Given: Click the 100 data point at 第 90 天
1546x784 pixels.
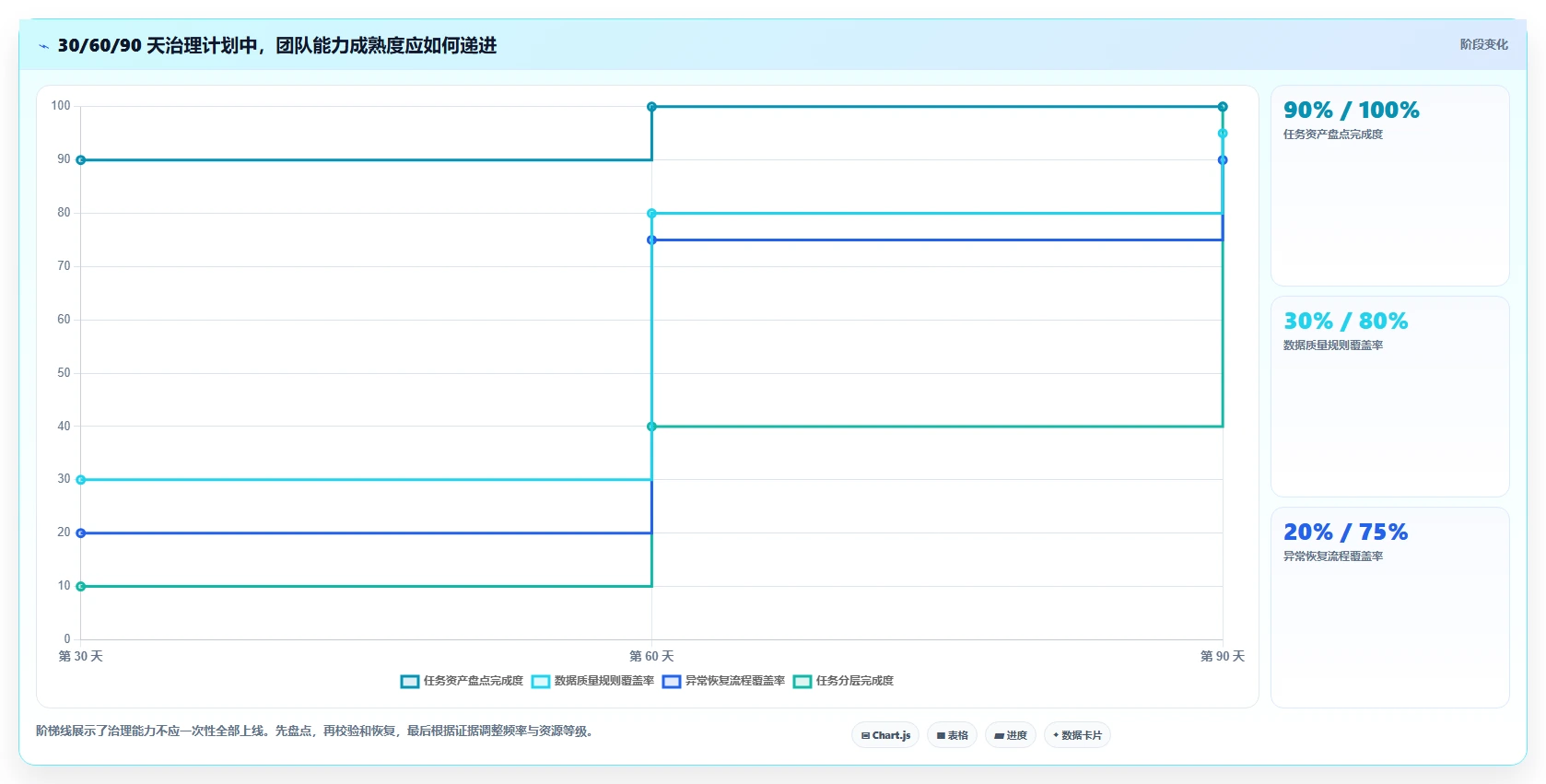Looking at the screenshot, I should pyautogui.click(x=1223, y=107).
